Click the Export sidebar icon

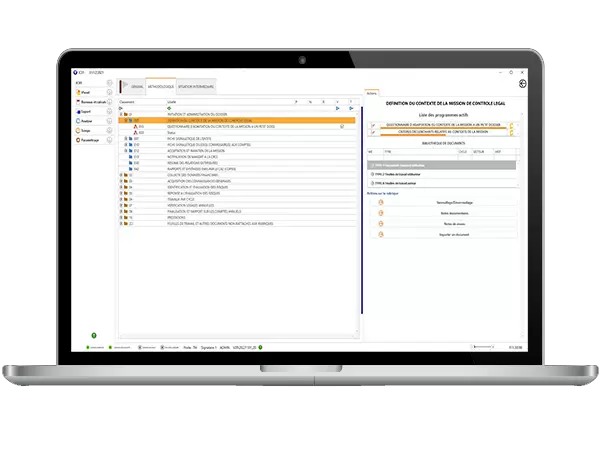pos(84,112)
